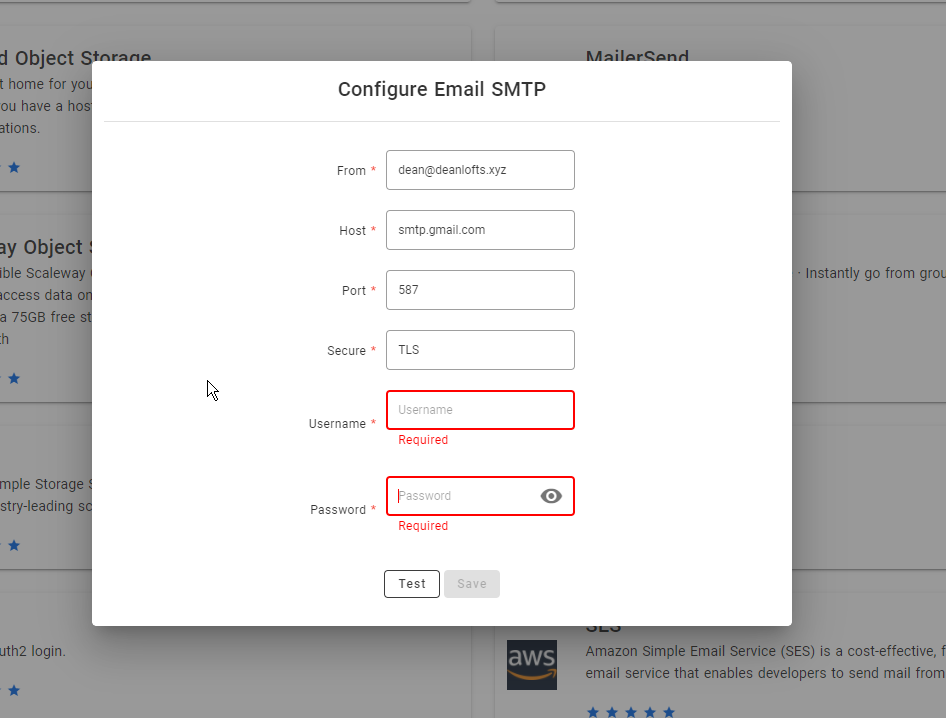946x718 pixels.
Task: Click the required Username field
Action: point(480,410)
